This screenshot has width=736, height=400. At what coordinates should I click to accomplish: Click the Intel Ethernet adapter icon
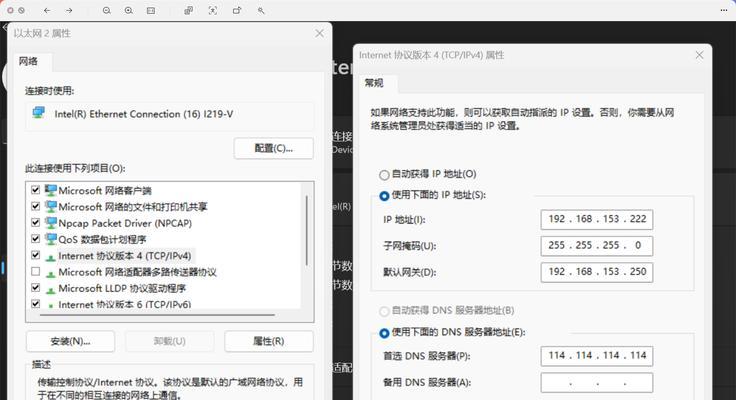point(39,113)
